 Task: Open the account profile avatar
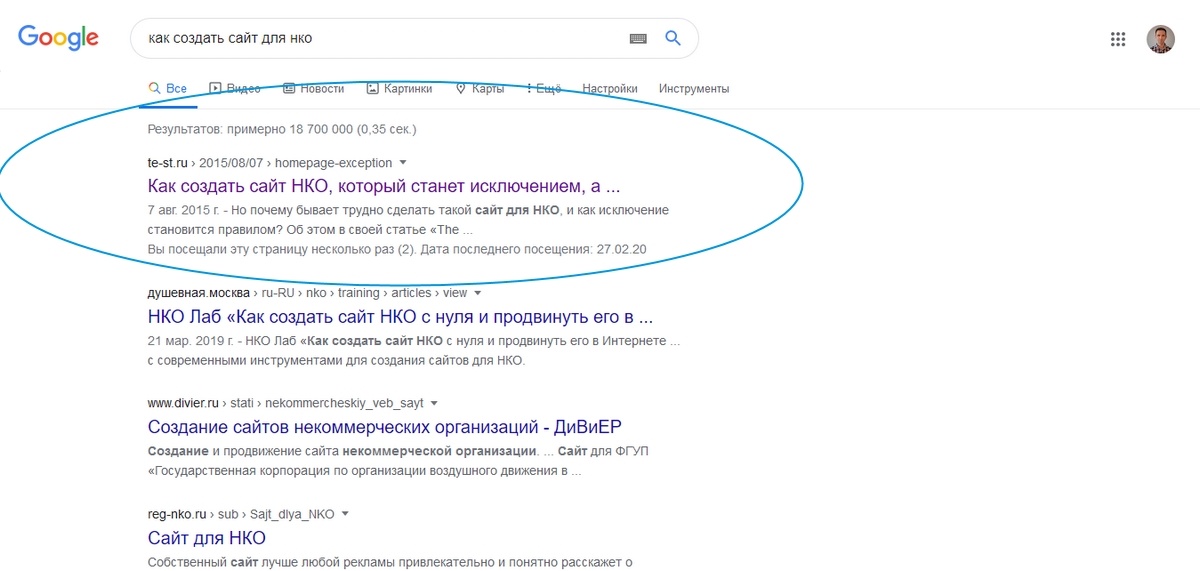(1160, 40)
